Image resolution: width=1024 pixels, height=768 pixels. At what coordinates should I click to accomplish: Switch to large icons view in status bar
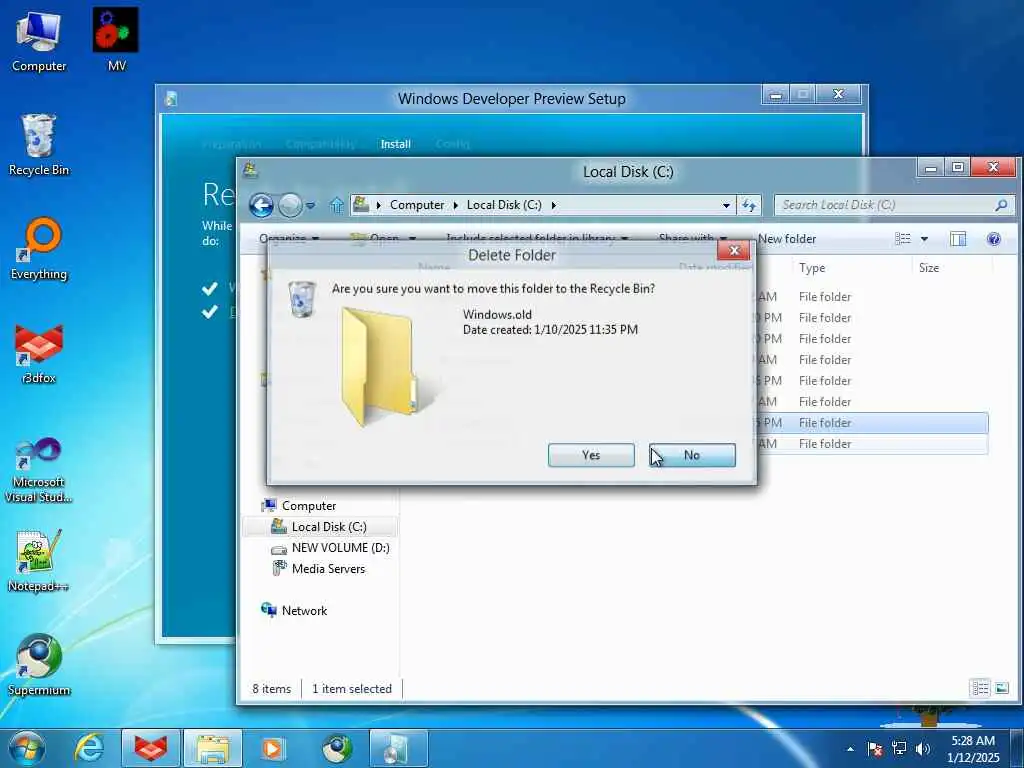click(x=1002, y=688)
